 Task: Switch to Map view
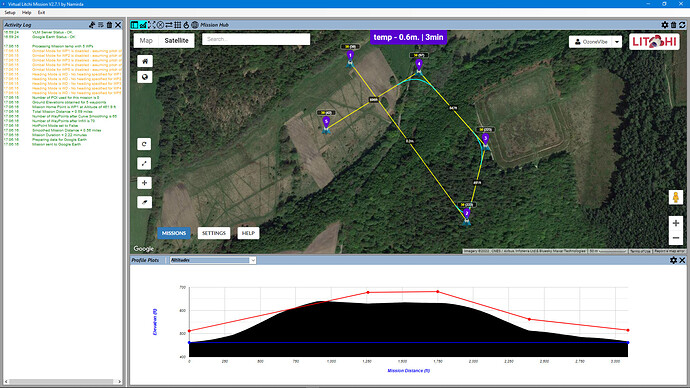pyautogui.click(x=146, y=40)
